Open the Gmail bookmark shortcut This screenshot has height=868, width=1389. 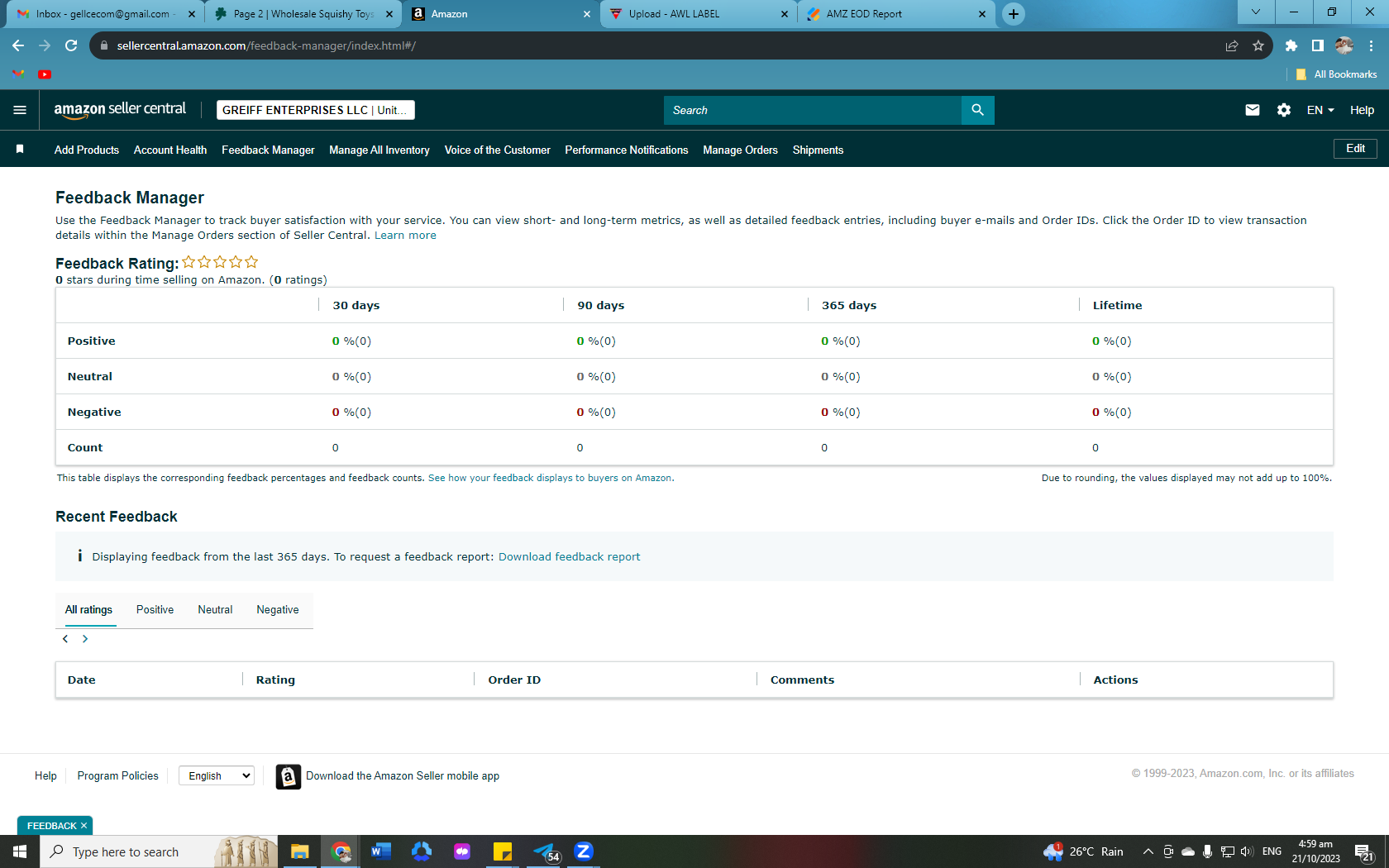(x=18, y=74)
